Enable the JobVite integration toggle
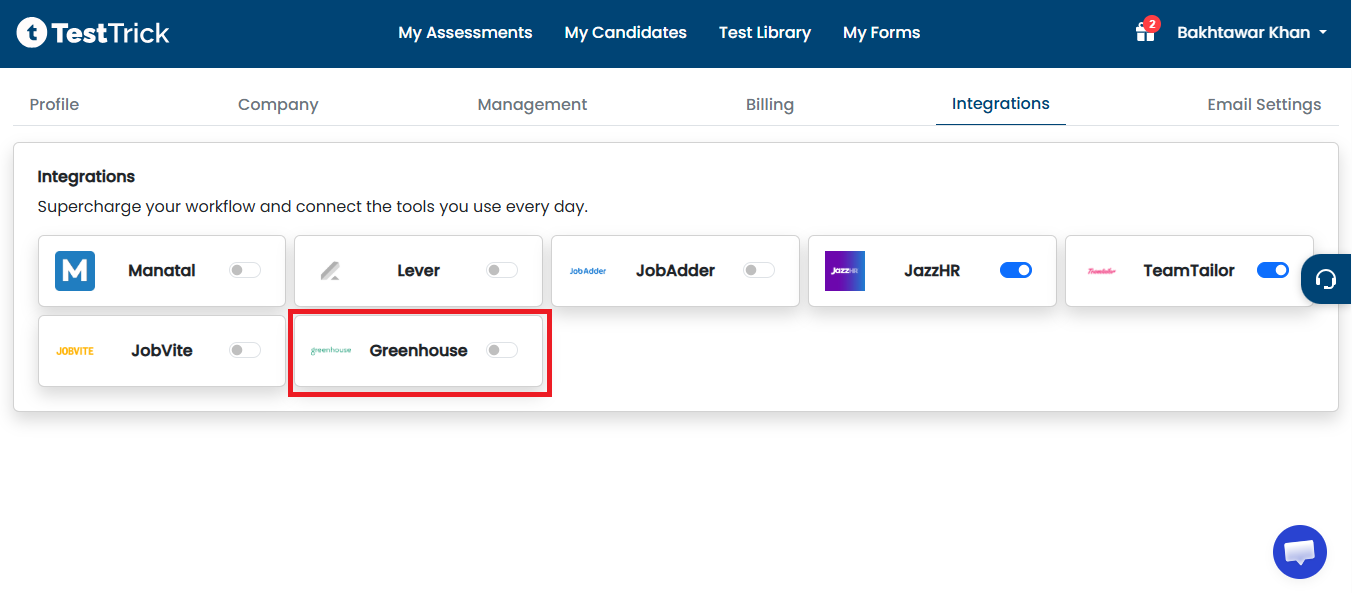 (x=245, y=350)
